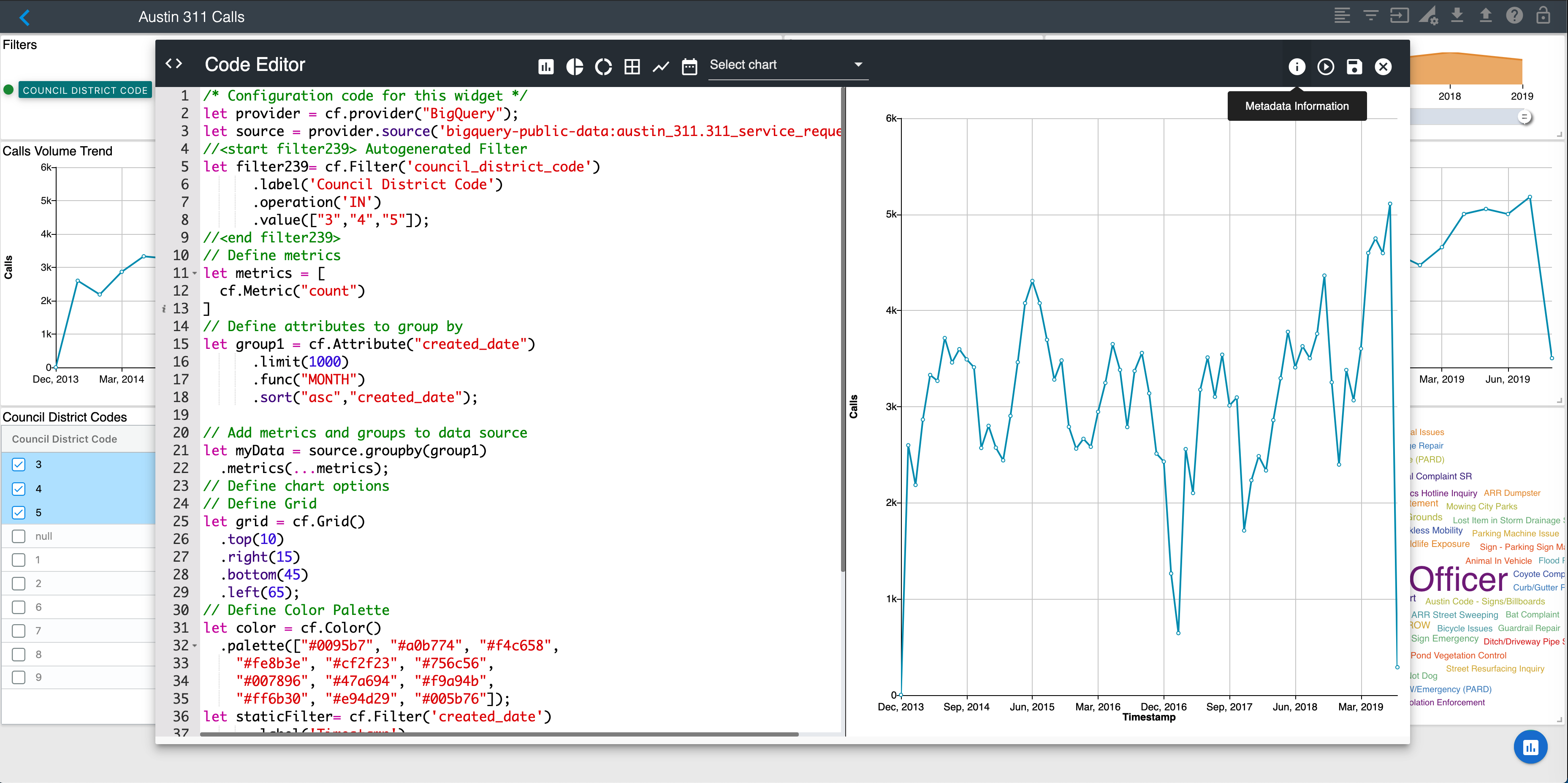Close the Code Editor with X icon
Screen dimensions: 1568x783
(1383, 66)
